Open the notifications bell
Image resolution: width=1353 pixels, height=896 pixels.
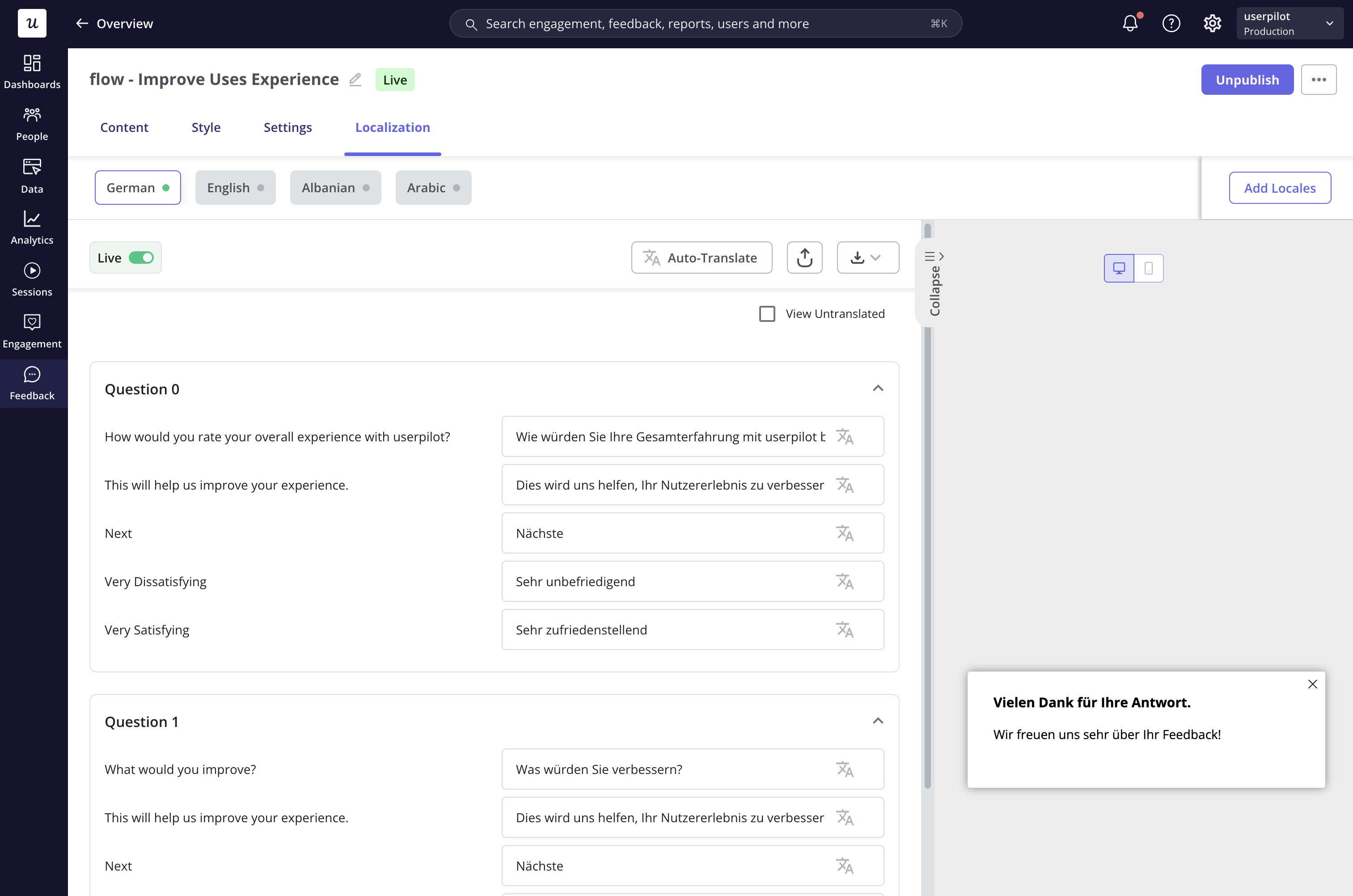[1130, 23]
